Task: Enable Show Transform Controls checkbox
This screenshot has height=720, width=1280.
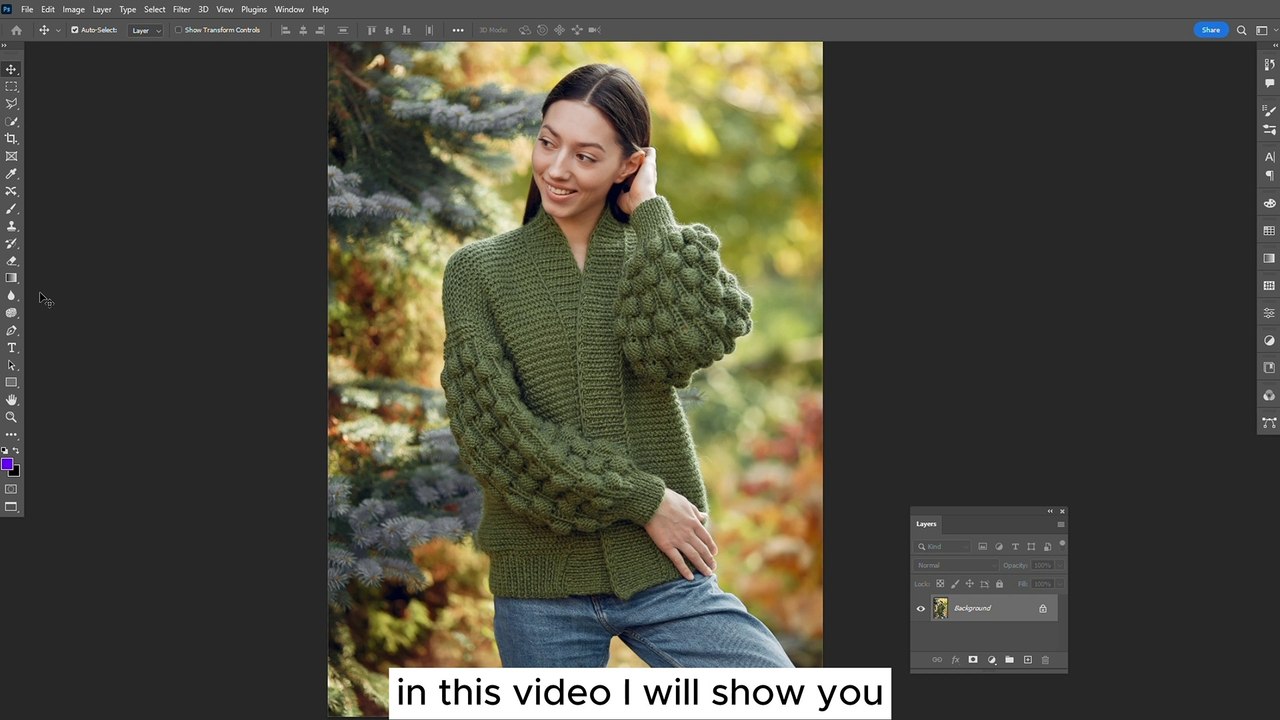Action: 178,30
